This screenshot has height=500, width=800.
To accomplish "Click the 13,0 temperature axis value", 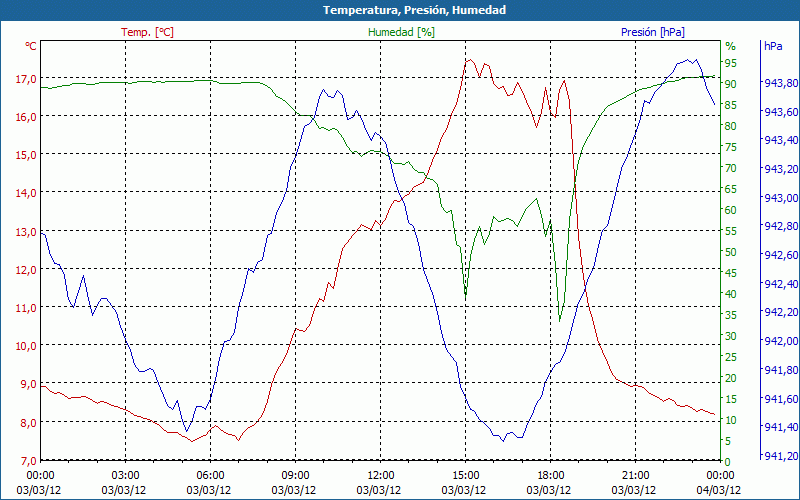I will (27, 232).
